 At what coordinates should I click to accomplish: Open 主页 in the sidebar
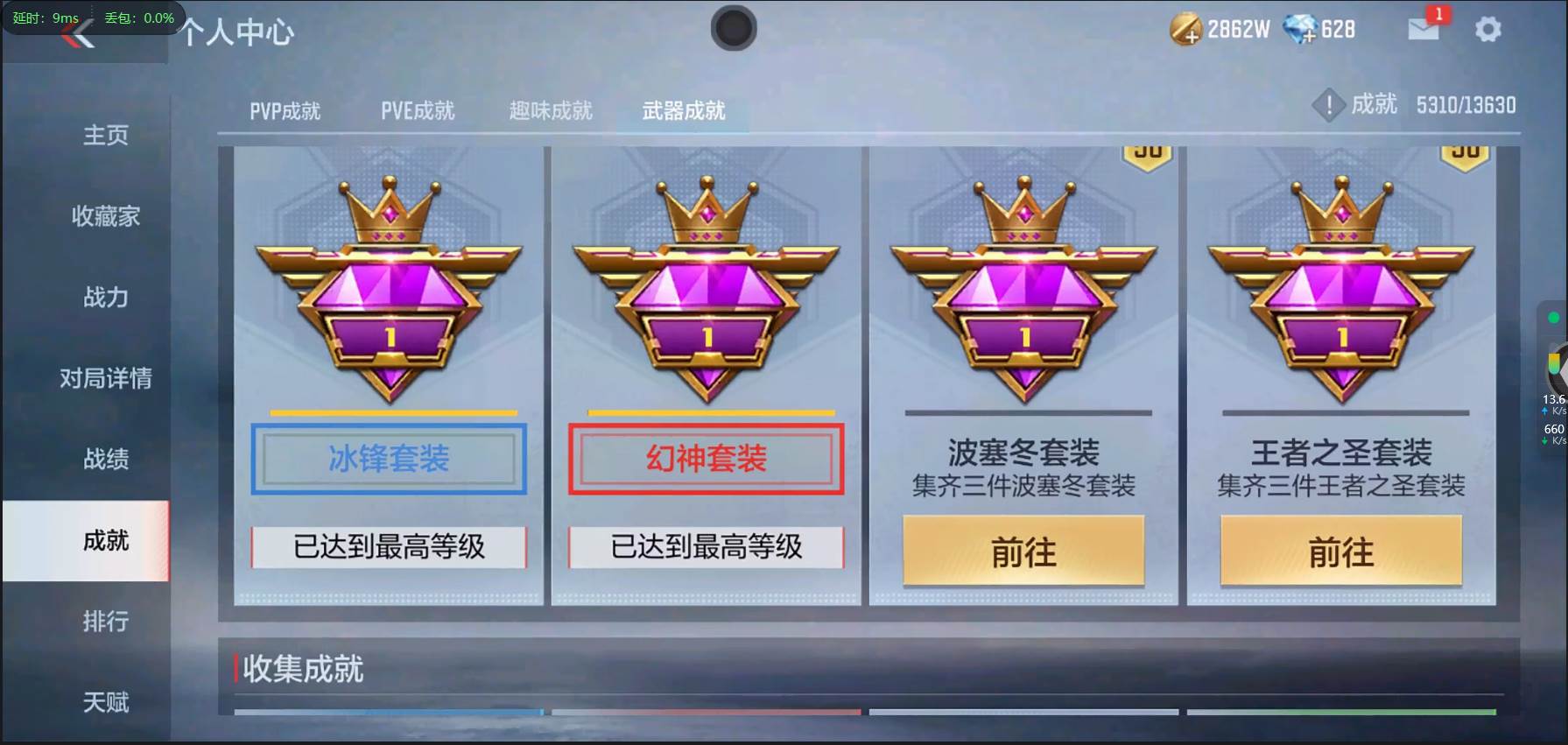(x=106, y=135)
